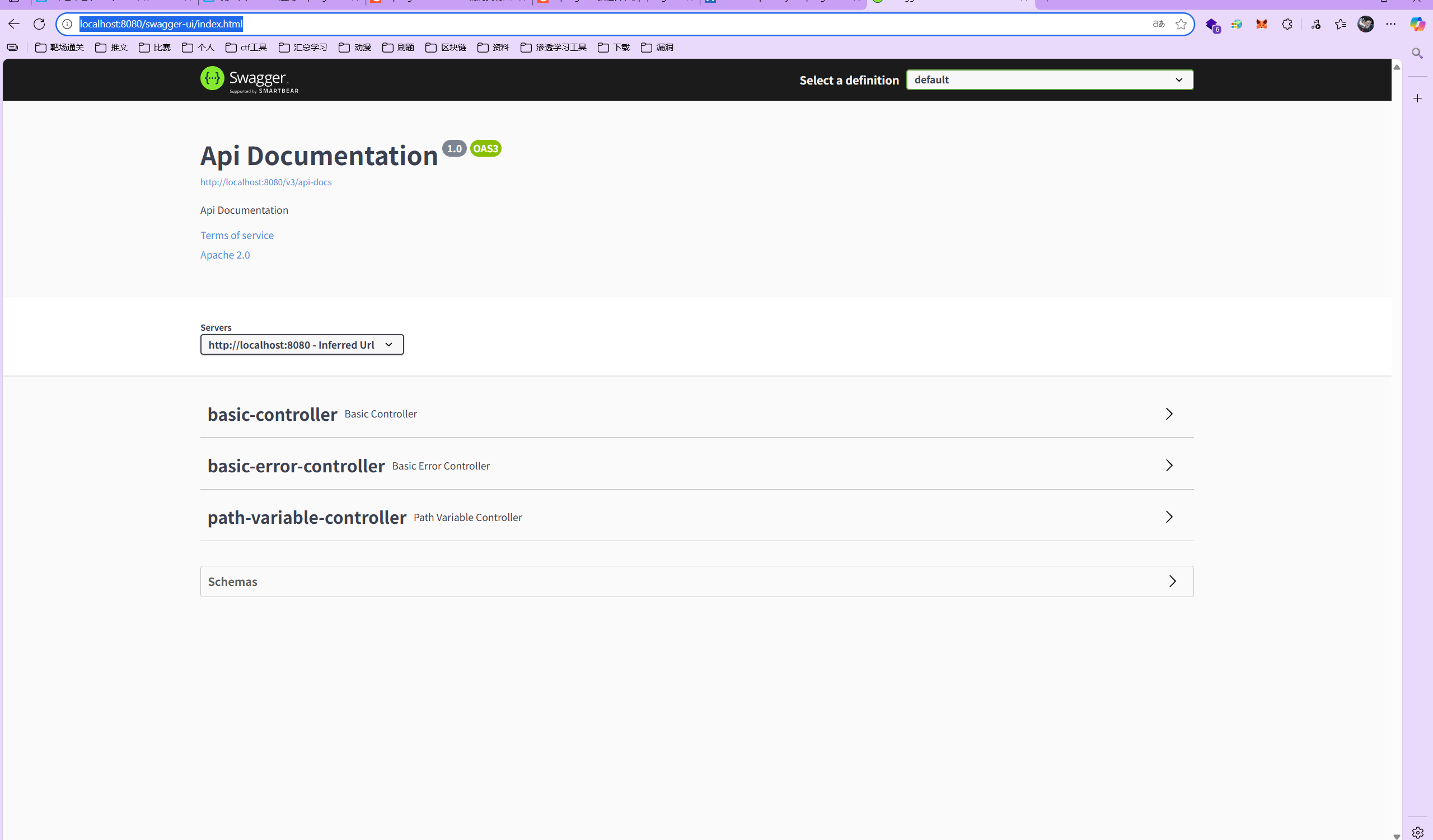Open the Select a definition dropdown
The image size is (1433, 840).
(1049, 79)
